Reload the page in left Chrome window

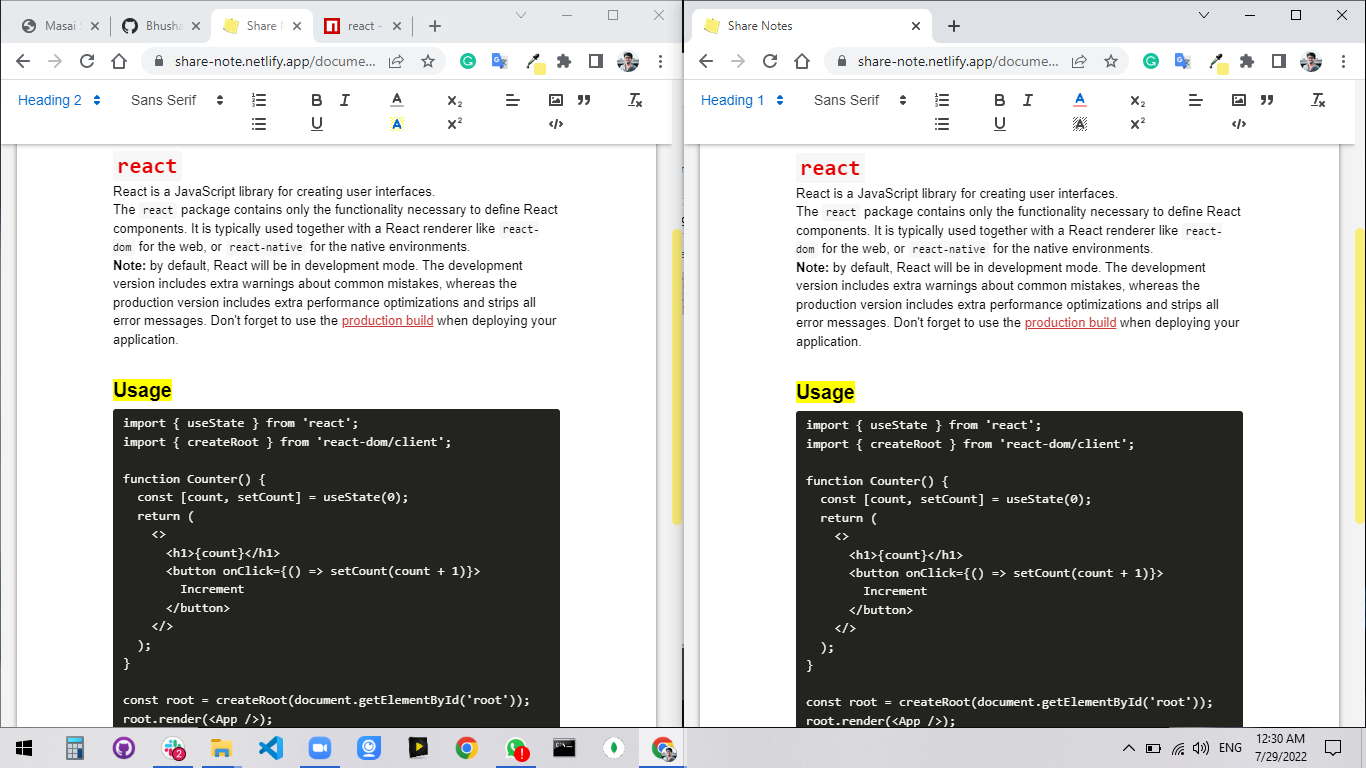(87, 61)
